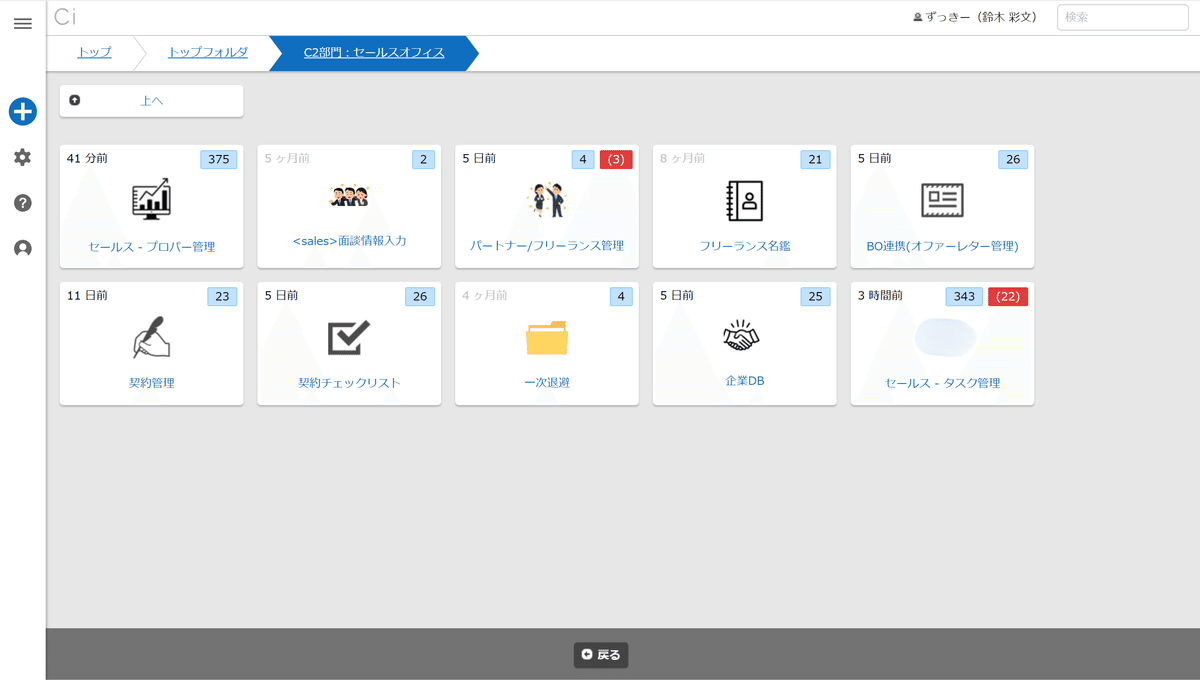Click the 375 record count badge
This screenshot has width=1200, height=680.
pyautogui.click(x=219, y=159)
